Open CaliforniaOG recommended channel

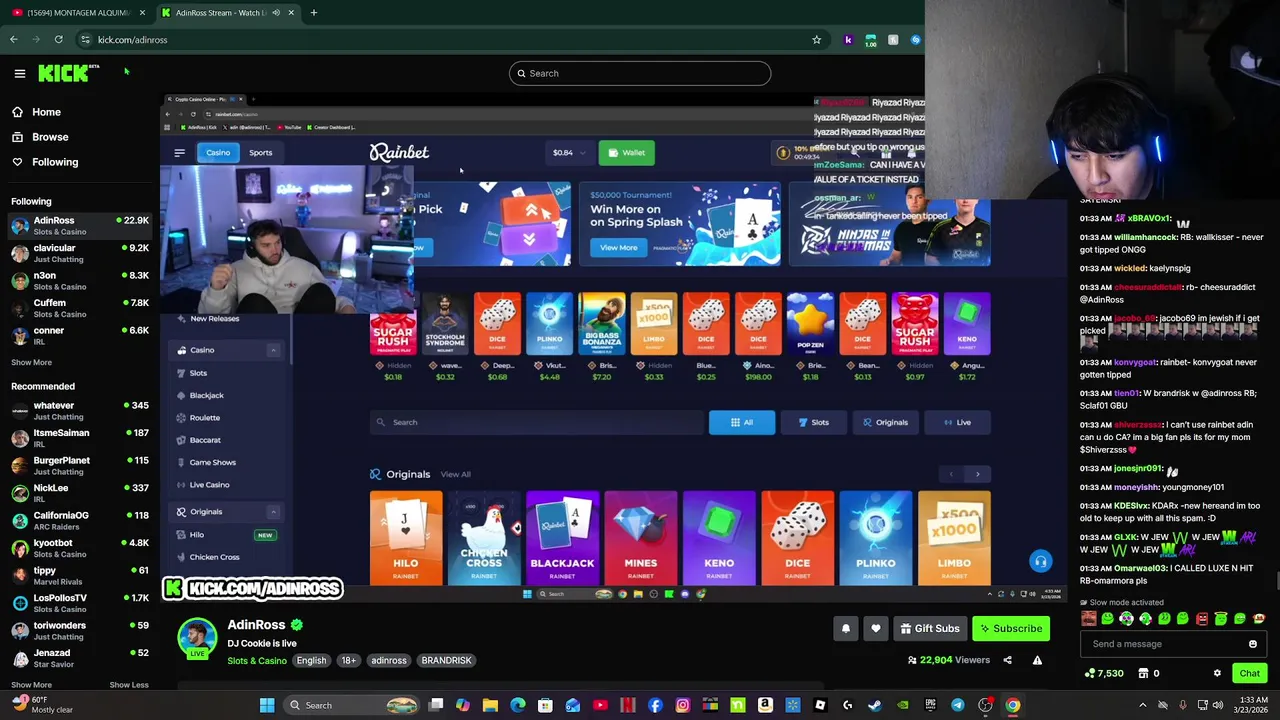78,521
